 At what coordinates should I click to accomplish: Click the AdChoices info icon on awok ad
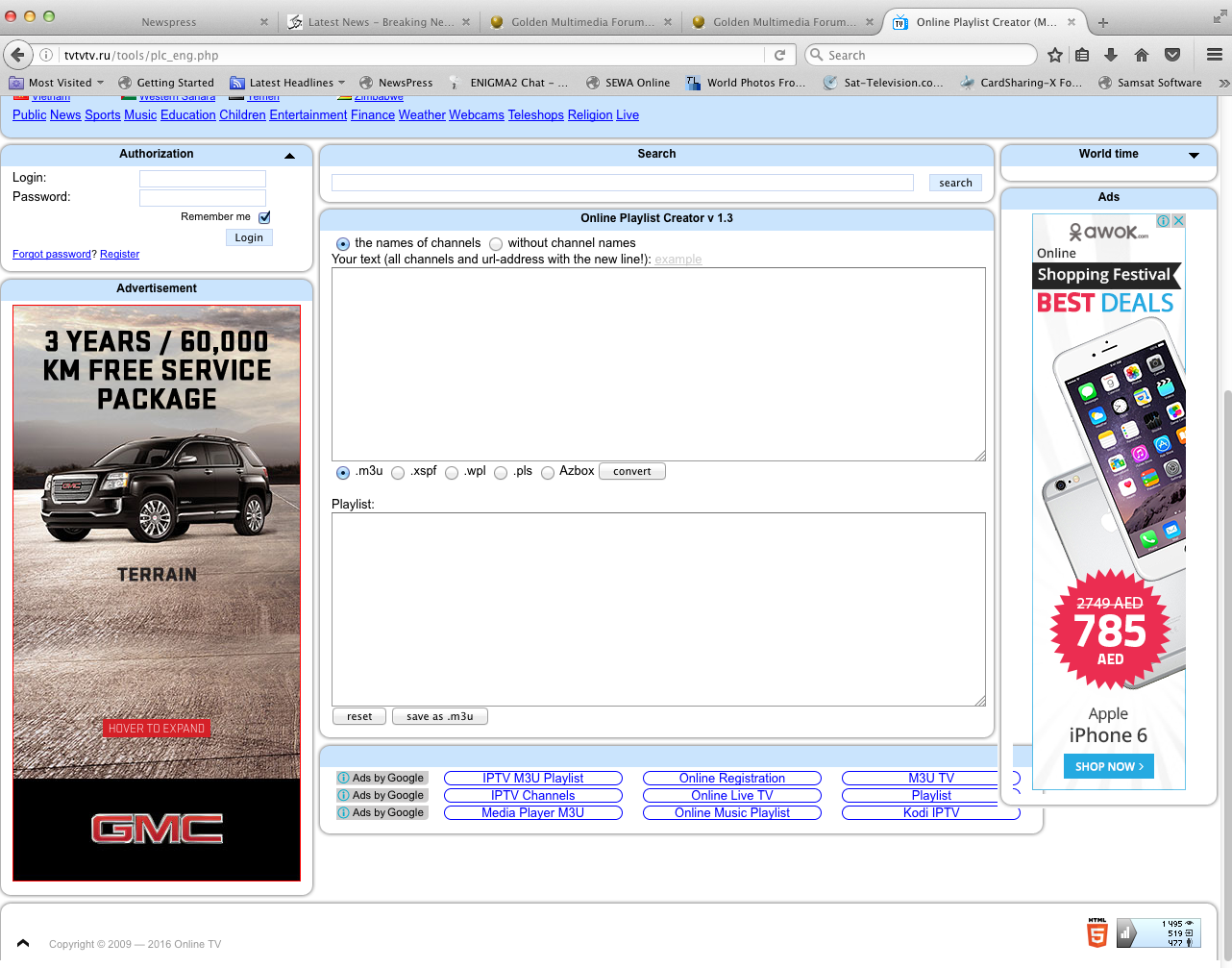(x=1164, y=221)
